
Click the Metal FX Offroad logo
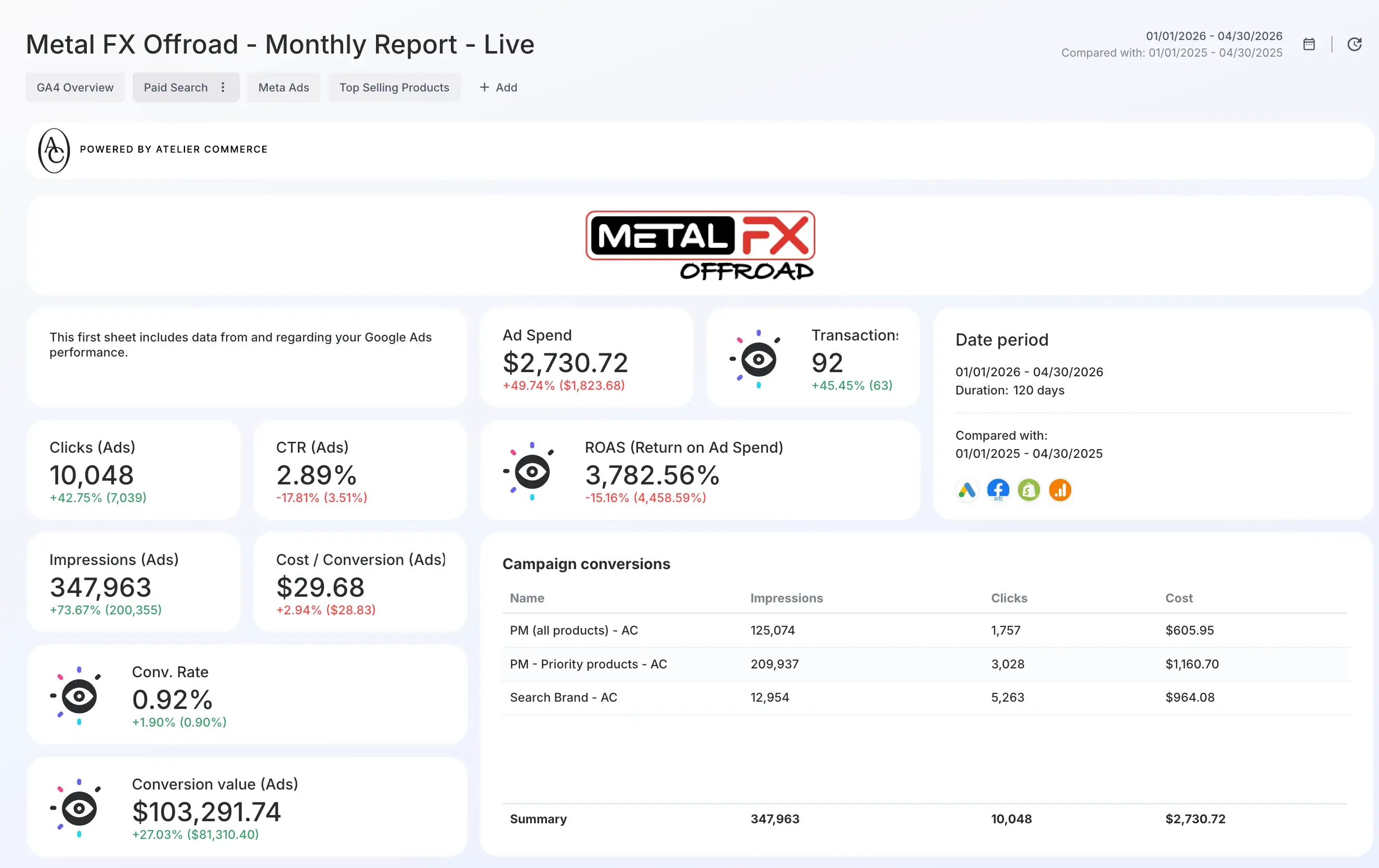700,246
